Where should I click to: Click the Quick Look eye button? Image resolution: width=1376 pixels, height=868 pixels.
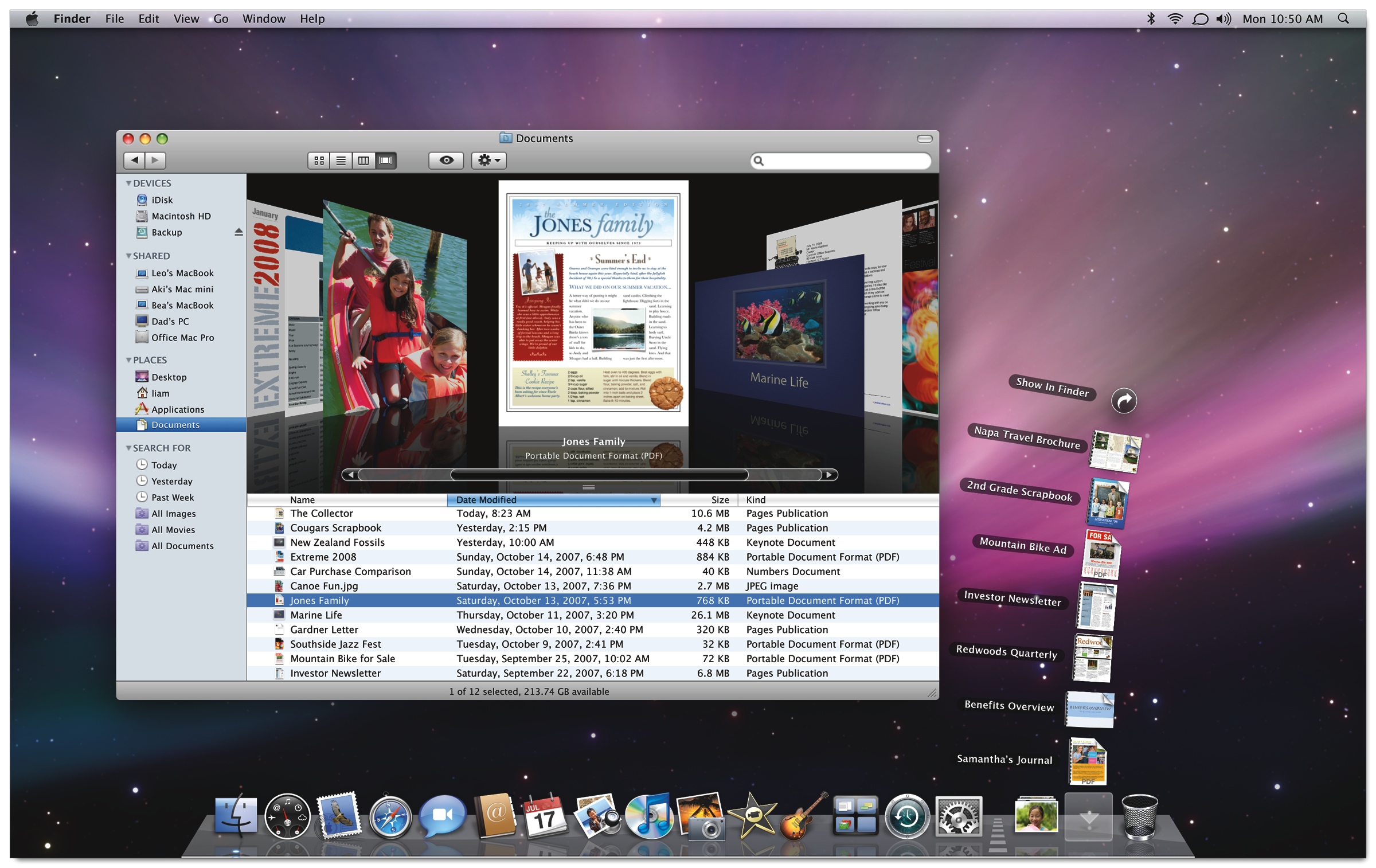pos(446,161)
